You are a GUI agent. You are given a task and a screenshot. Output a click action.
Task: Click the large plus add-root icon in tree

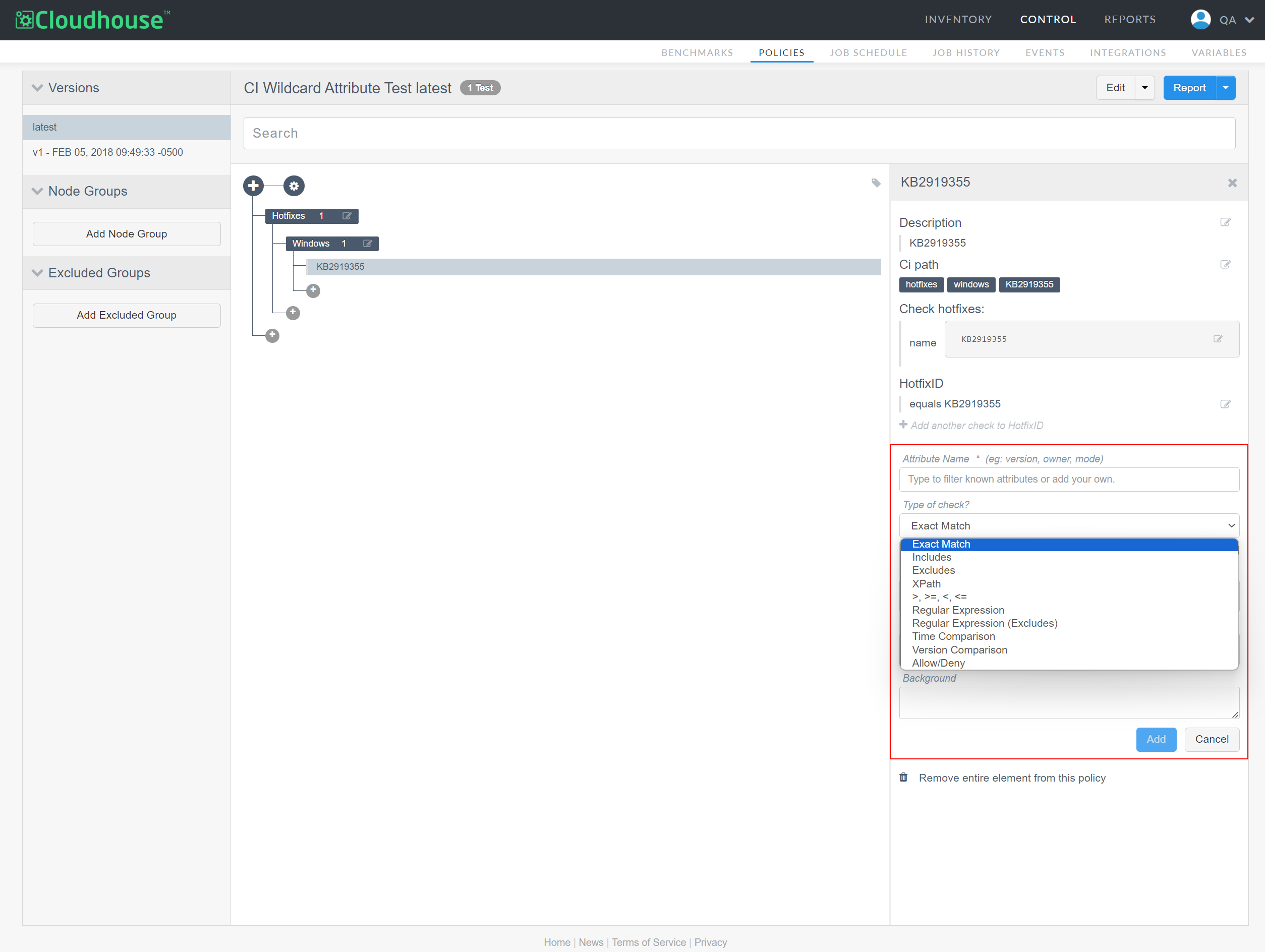tap(253, 186)
